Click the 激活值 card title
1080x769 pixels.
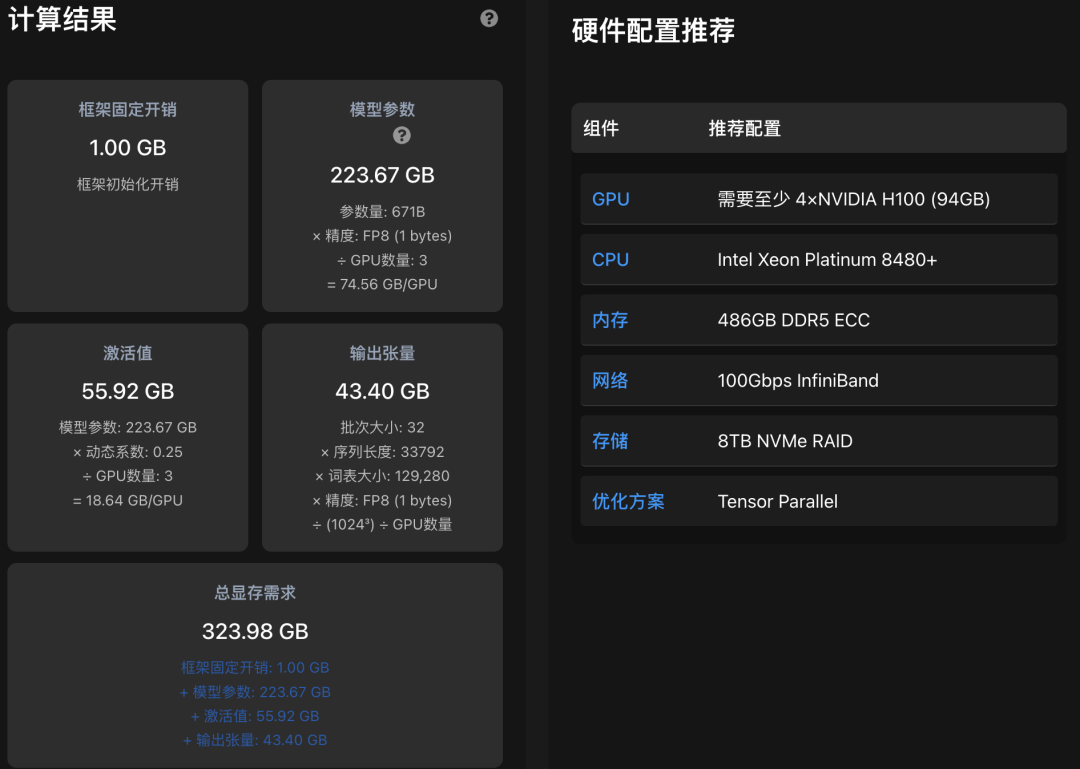coord(127,353)
